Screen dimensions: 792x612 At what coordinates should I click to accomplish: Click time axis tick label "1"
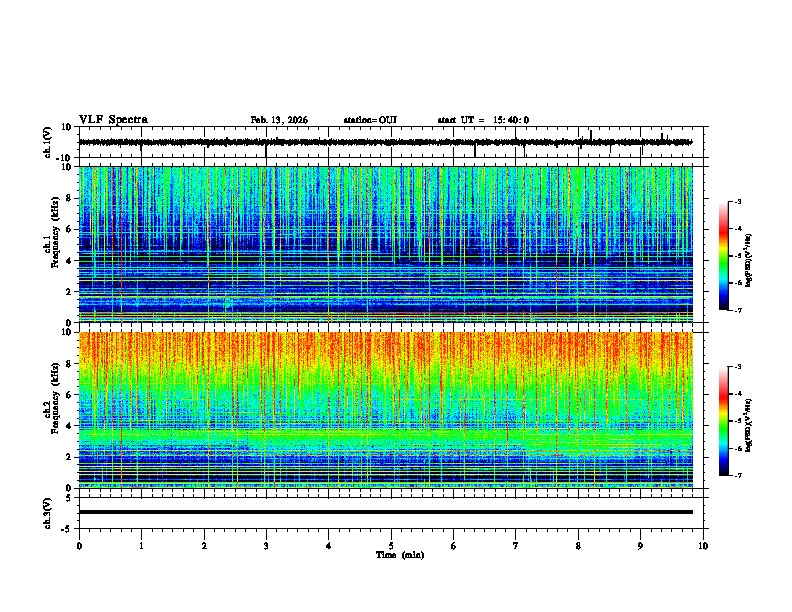pos(141,546)
